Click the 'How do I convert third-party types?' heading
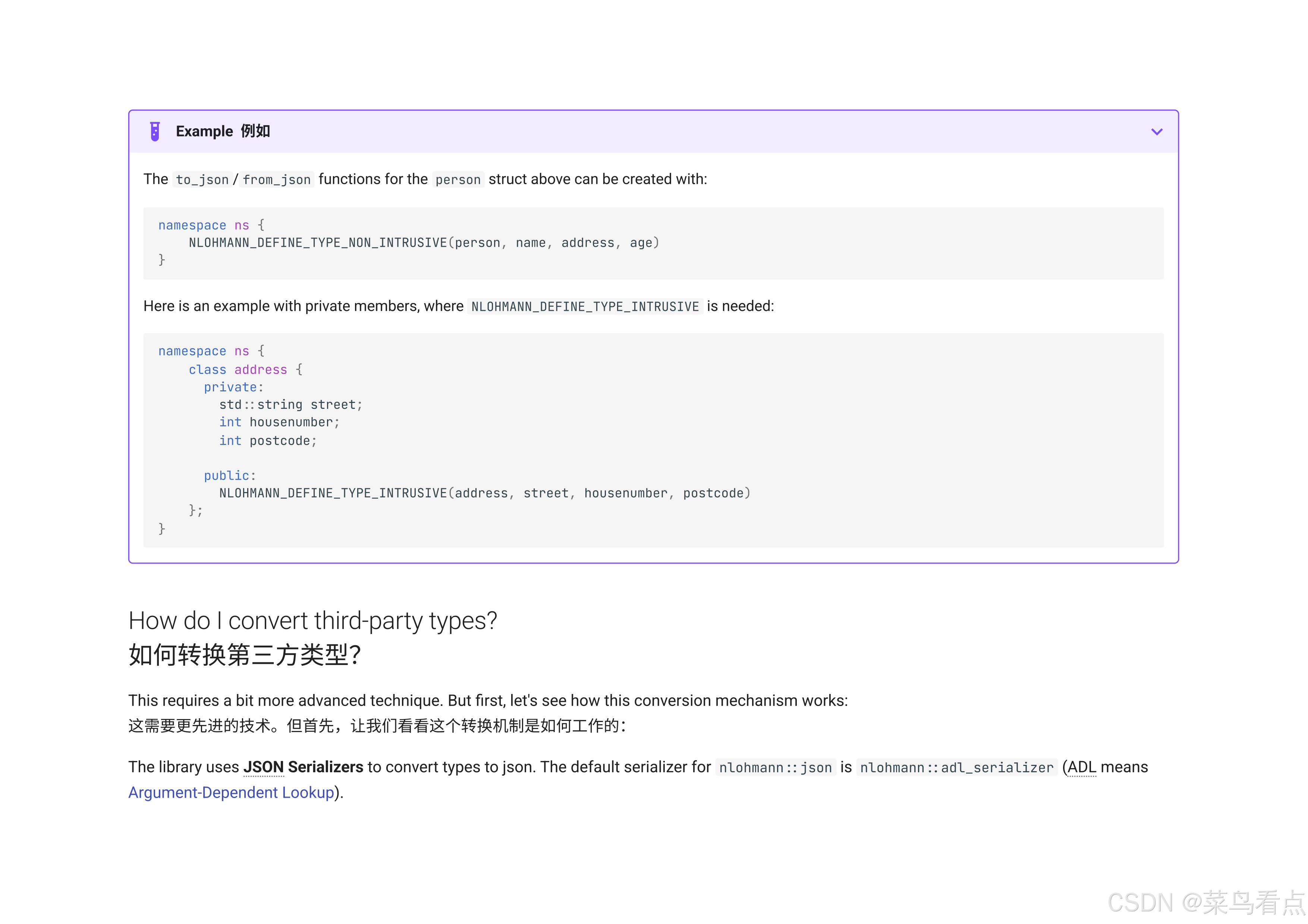The image size is (1308, 924). click(x=313, y=621)
